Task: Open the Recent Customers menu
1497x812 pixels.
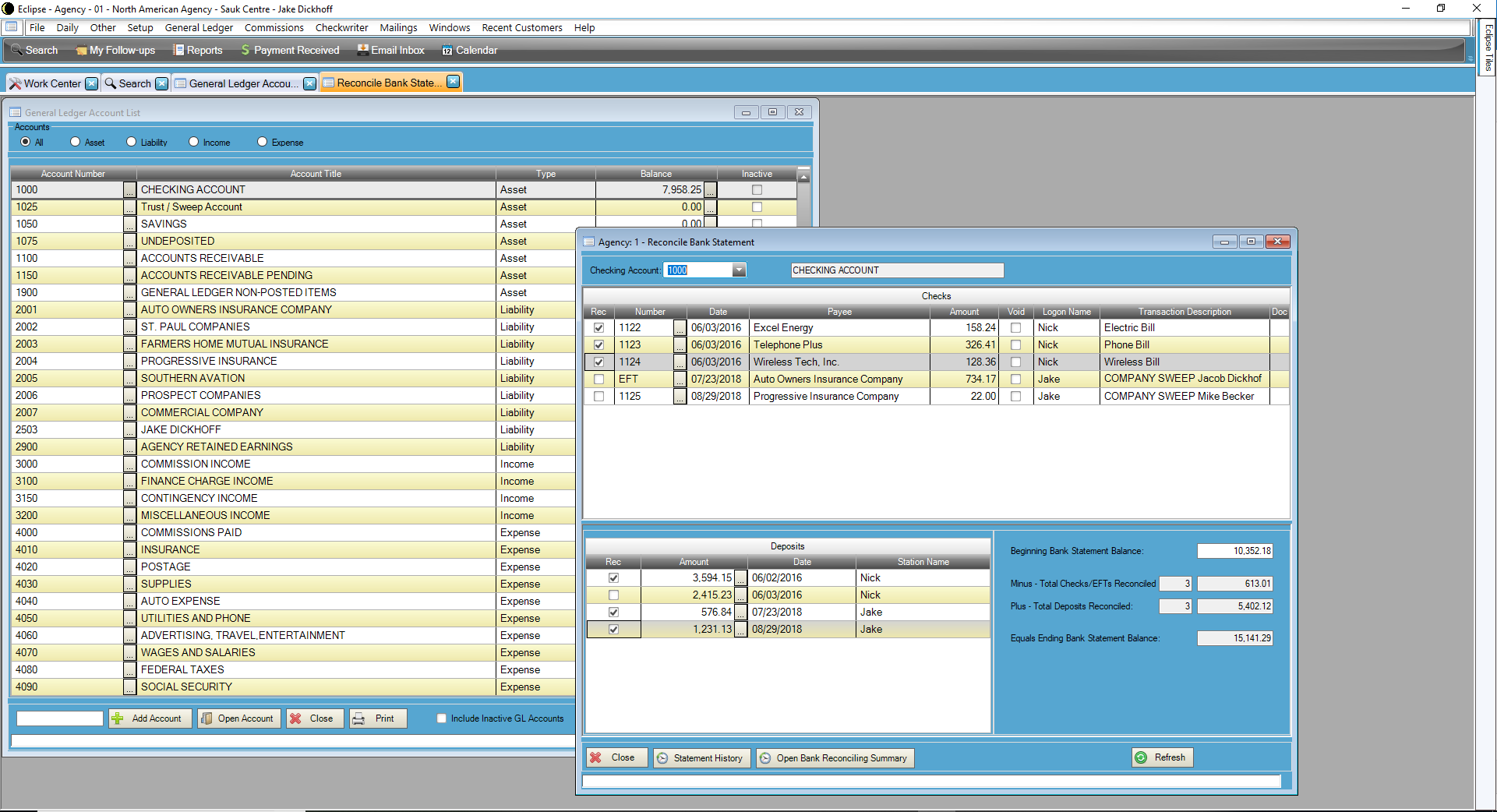Action: [522, 27]
